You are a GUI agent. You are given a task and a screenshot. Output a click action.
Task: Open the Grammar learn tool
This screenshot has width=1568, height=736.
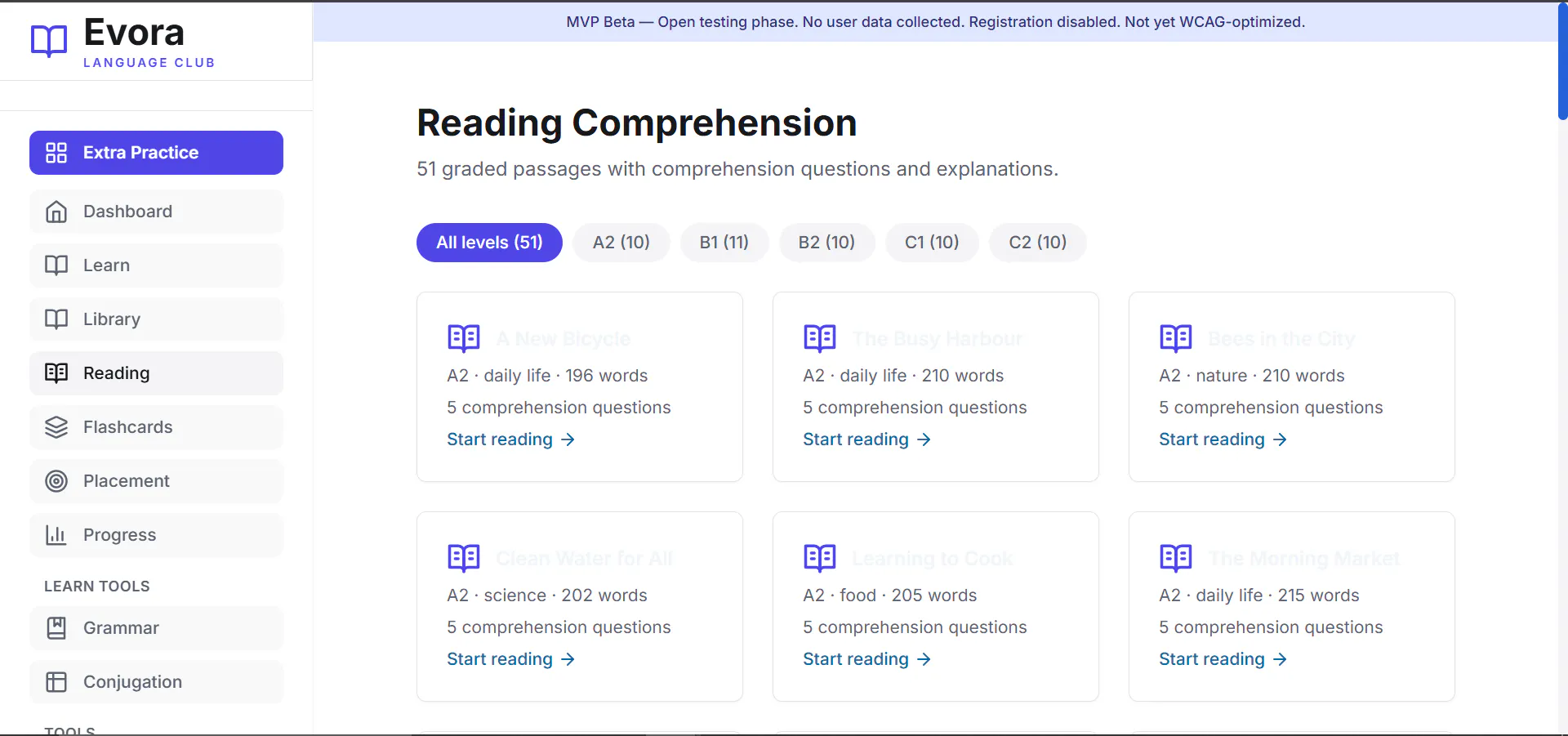156,628
